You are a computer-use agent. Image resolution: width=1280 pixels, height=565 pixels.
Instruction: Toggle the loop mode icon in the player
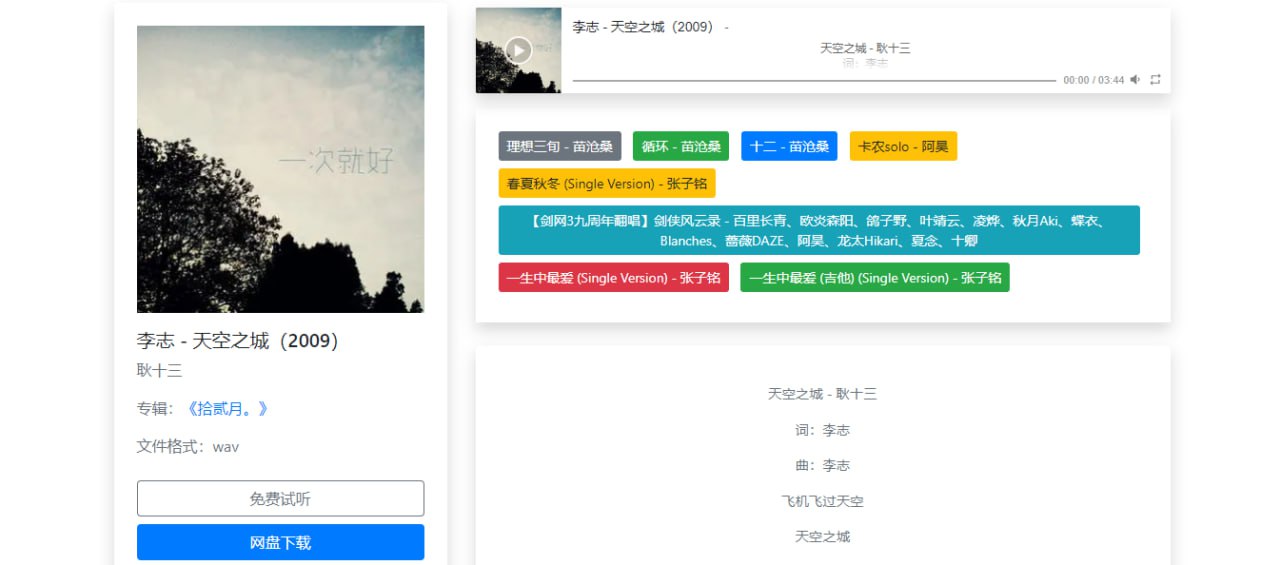click(1155, 80)
